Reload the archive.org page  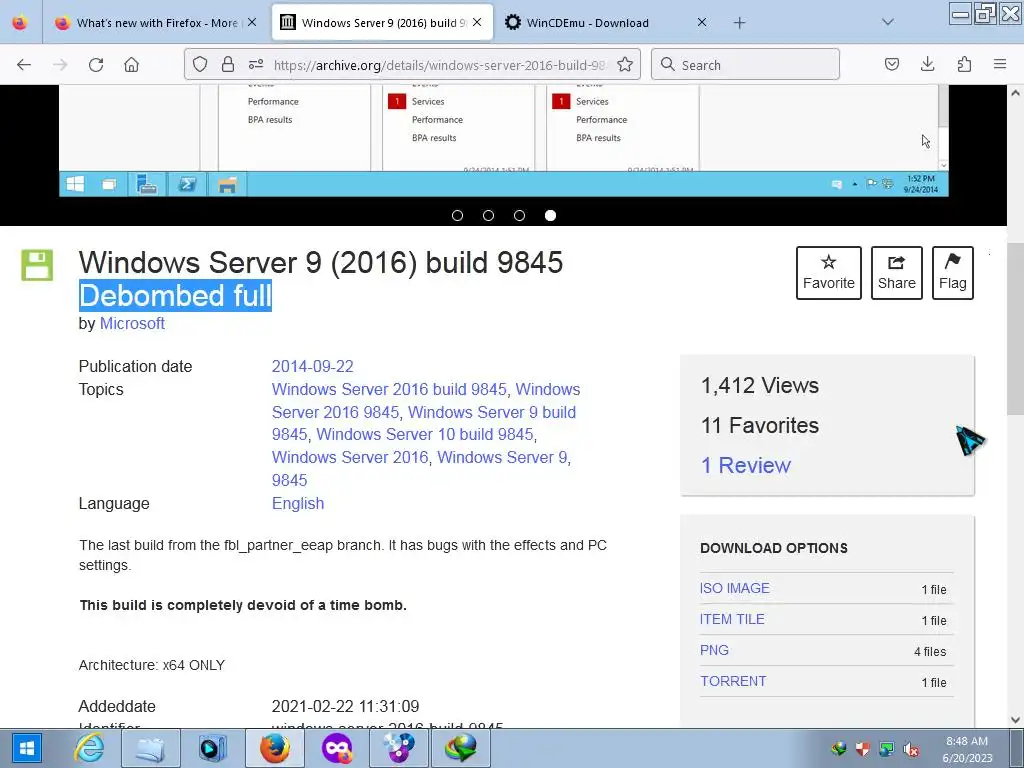(96, 65)
